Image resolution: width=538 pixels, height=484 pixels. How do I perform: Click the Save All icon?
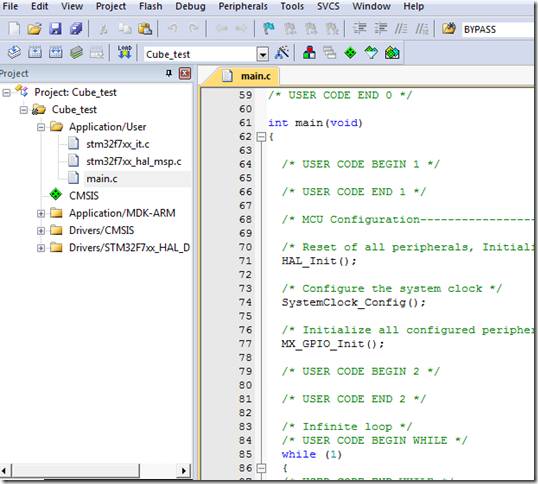76,29
